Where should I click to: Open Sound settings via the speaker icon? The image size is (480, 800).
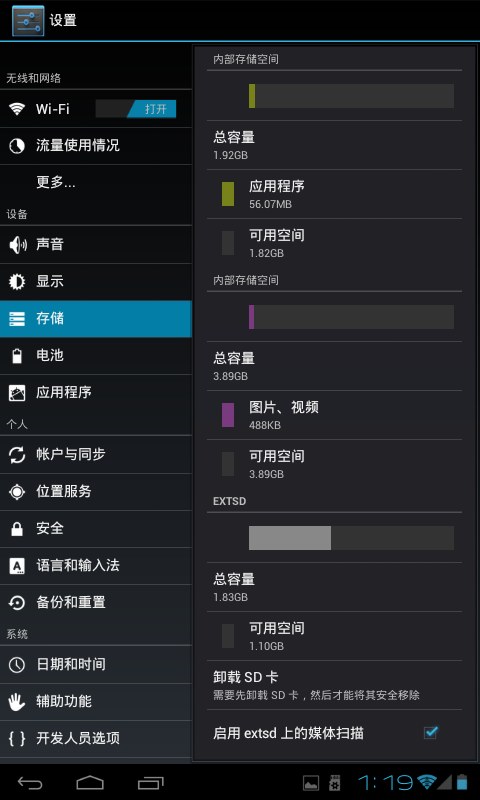click(x=17, y=245)
